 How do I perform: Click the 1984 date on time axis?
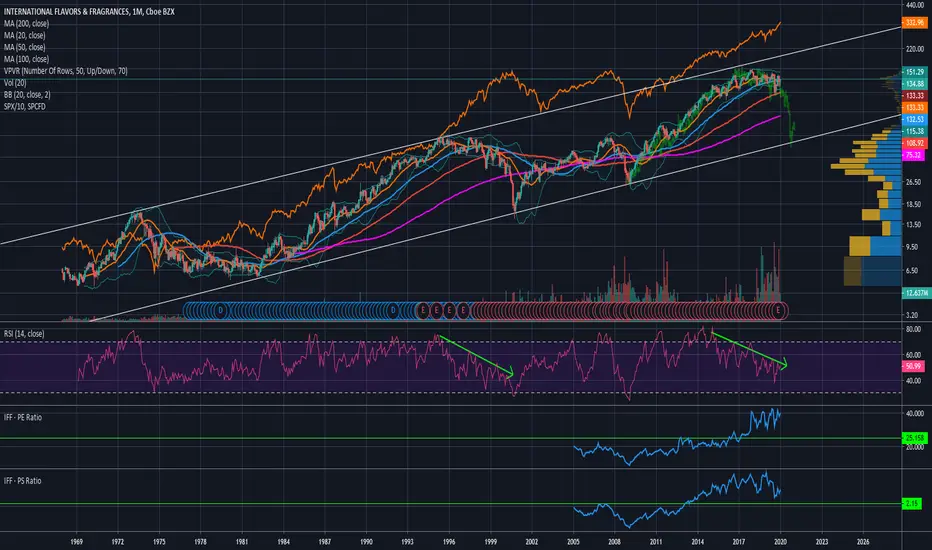point(283,542)
